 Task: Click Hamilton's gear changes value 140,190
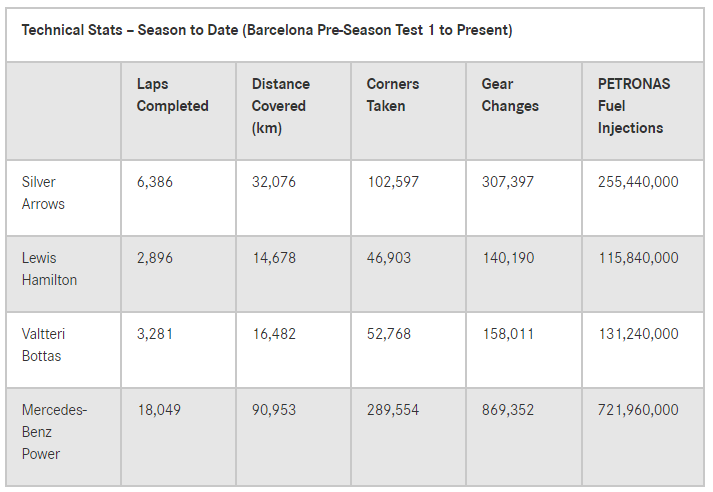[508, 258]
